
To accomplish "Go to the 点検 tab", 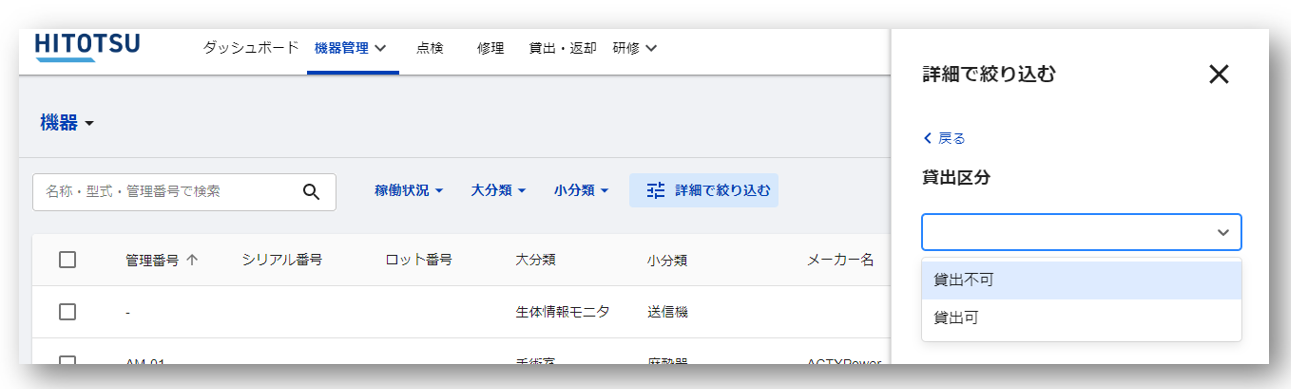I will pos(430,48).
